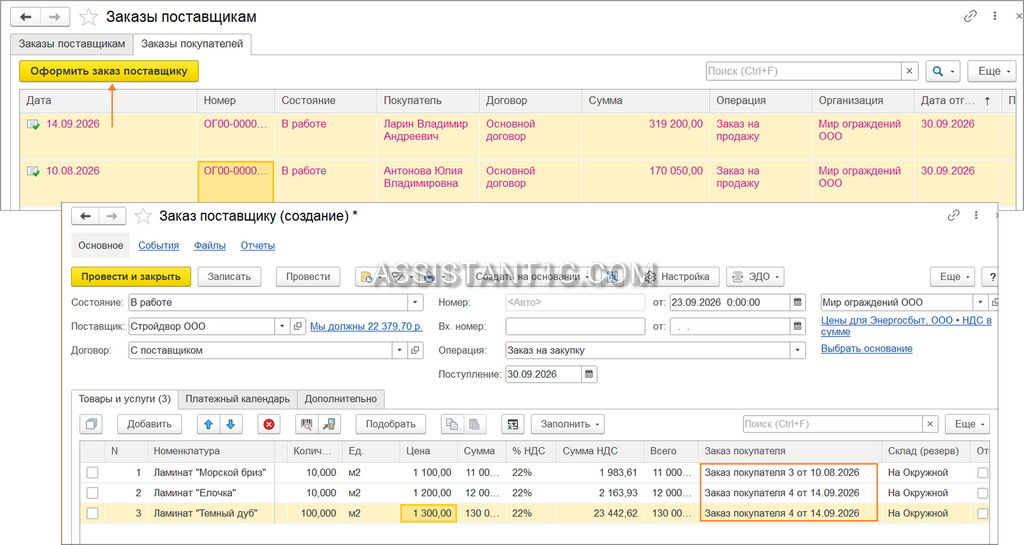Viewport: 1024px width, 545px height.
Task: Open calendar for document date 23.09.2026
Action: tap(797, 302)
